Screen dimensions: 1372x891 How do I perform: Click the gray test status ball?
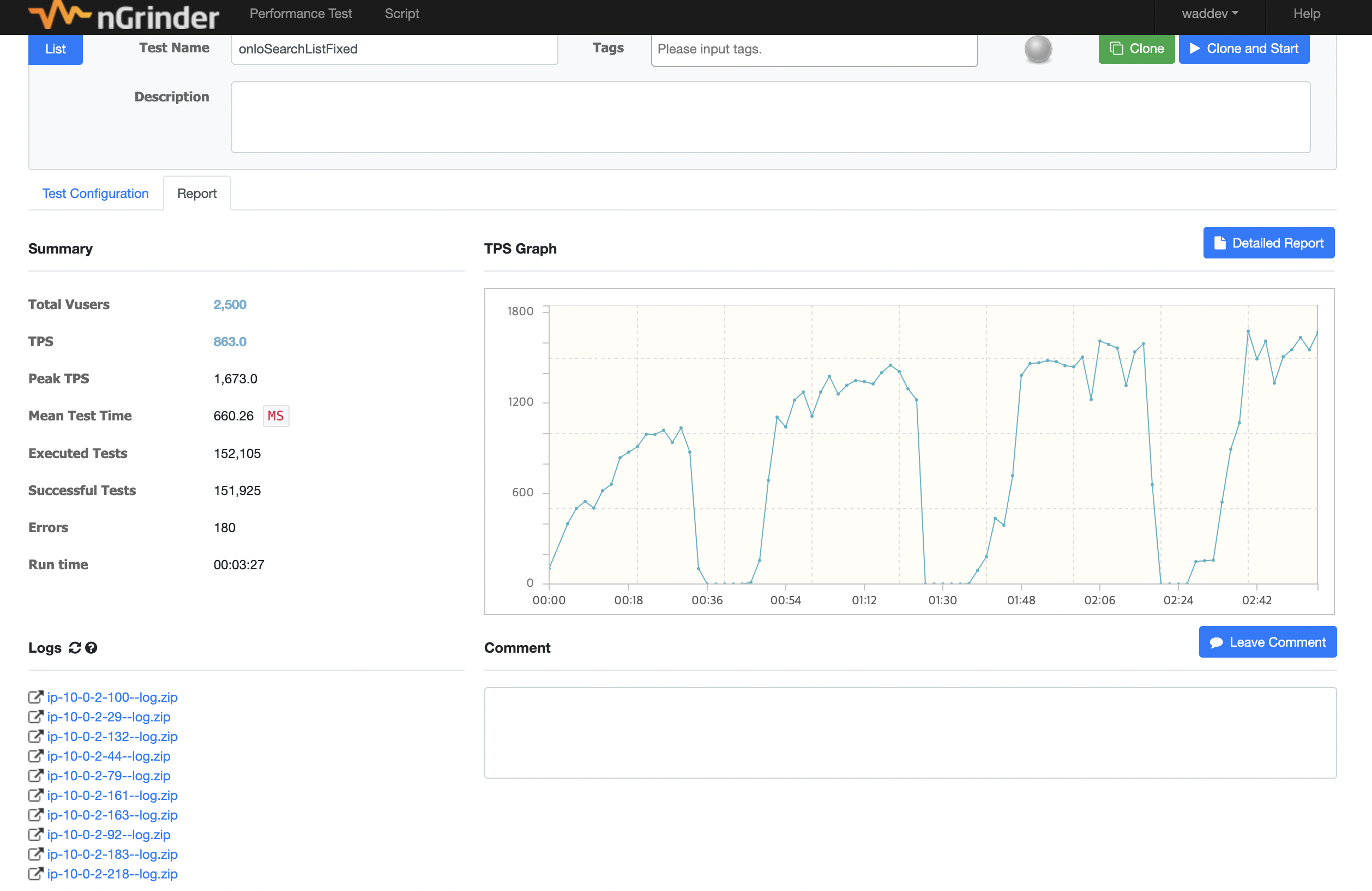(x=1038, y=49)
